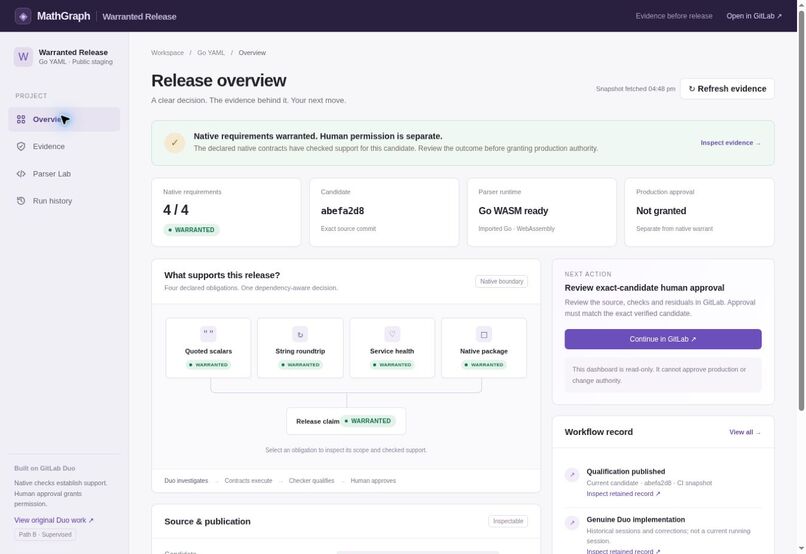The width and height of the screenshot is (806, 554).
Task: Click the Source & publication heading
Action: click(208, 521)
